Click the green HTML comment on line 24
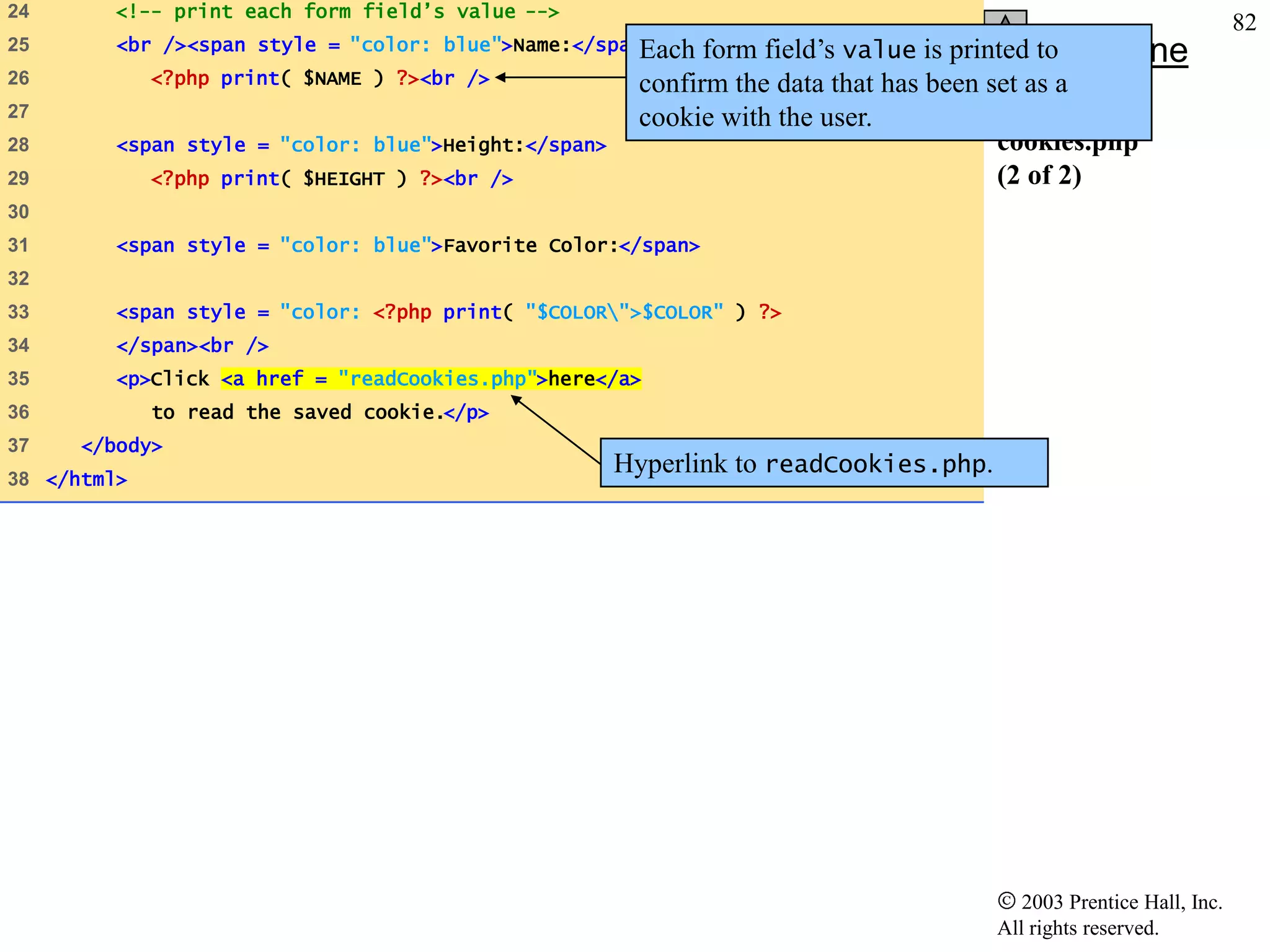1270x952 pixels. pos(337,12)
